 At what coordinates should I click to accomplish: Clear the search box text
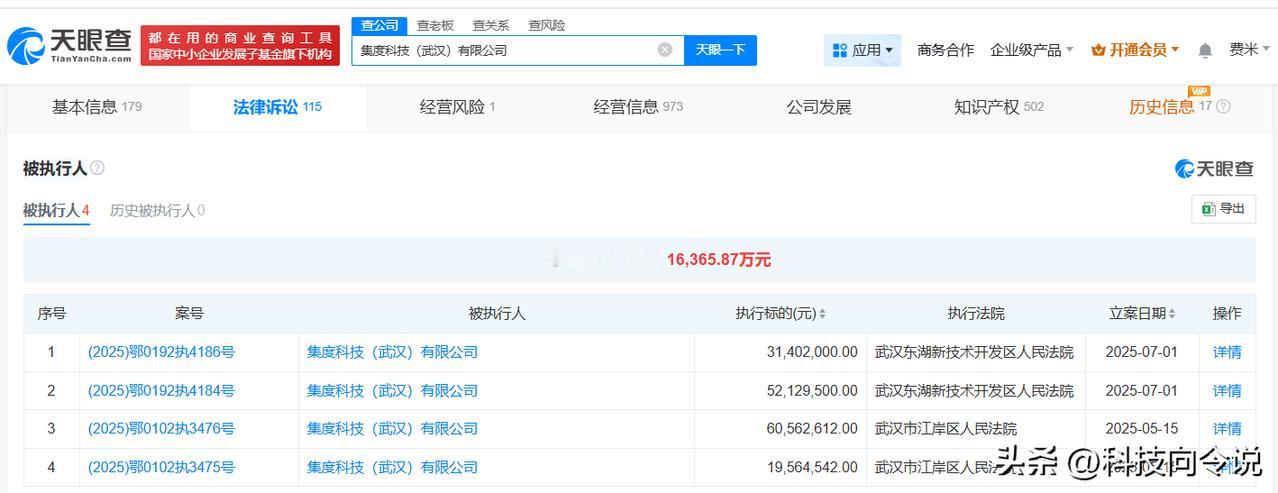pyautogui.click(x=665, y=50)
